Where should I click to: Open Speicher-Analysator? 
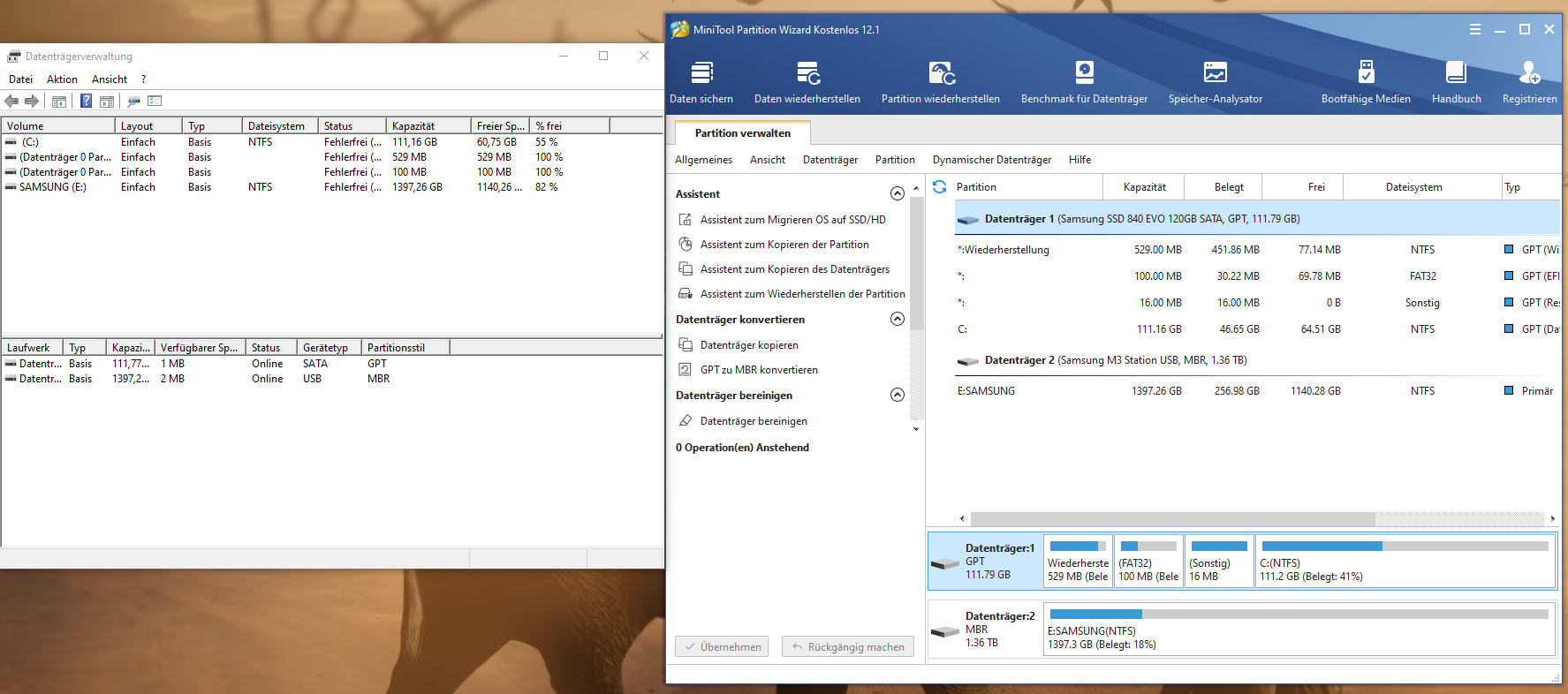pyautogui.click(x=1216, y=83)
